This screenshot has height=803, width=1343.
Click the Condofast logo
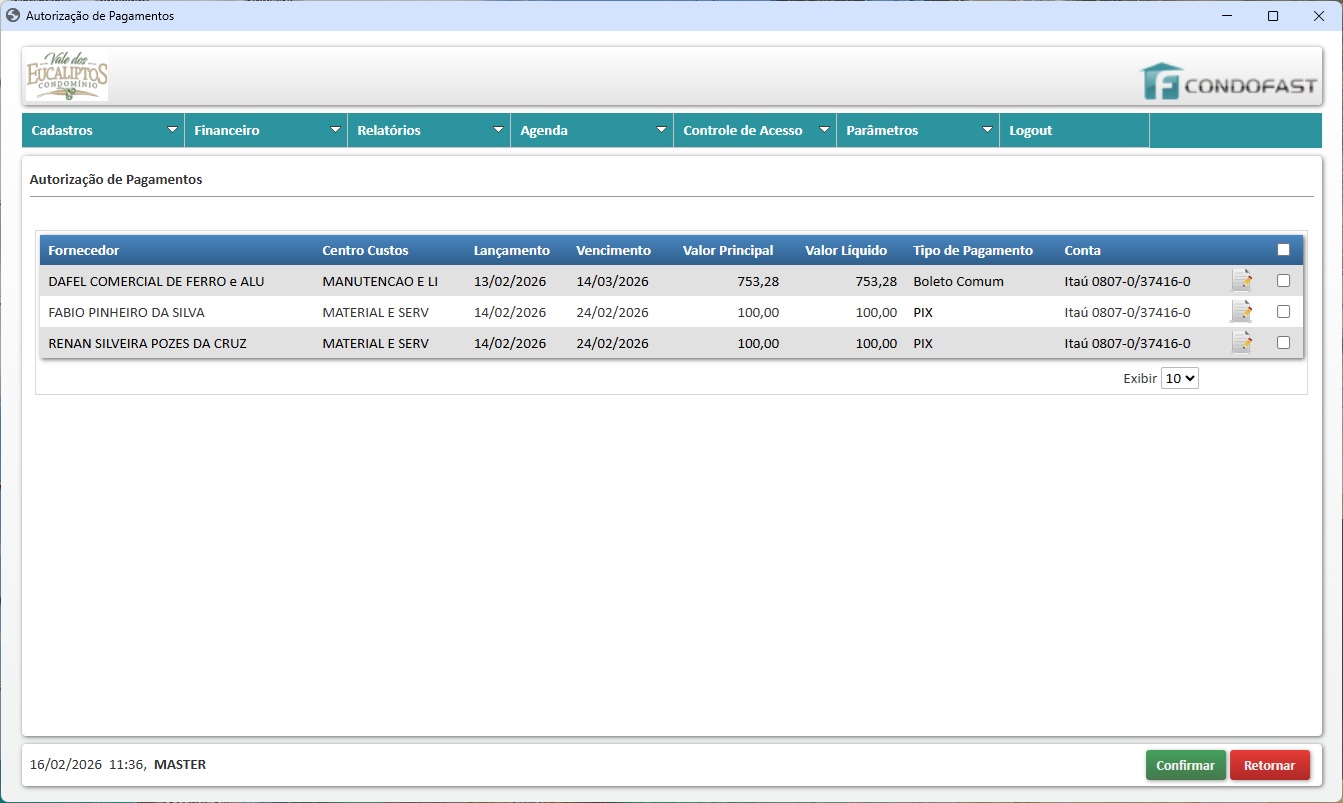click(1229, 82)
